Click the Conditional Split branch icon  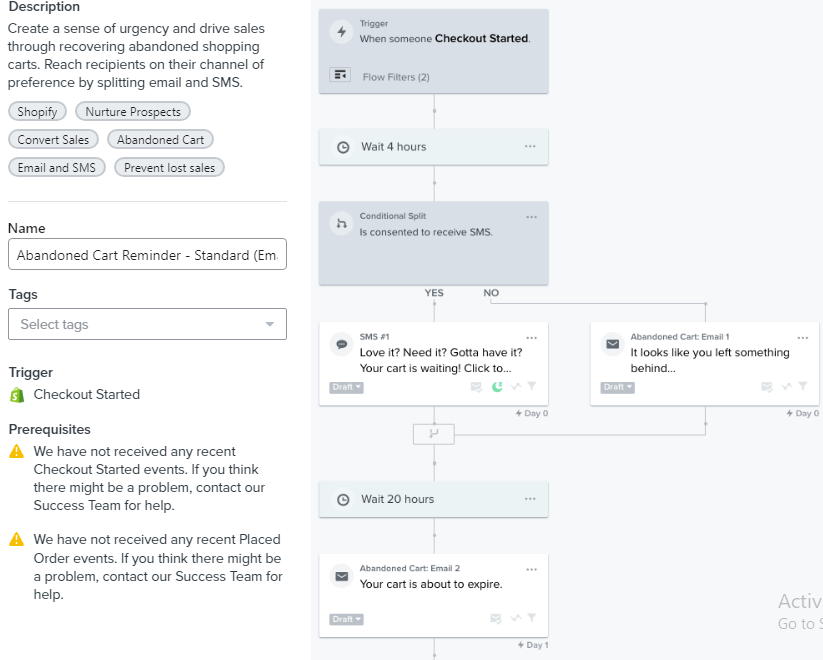[342, 224]
